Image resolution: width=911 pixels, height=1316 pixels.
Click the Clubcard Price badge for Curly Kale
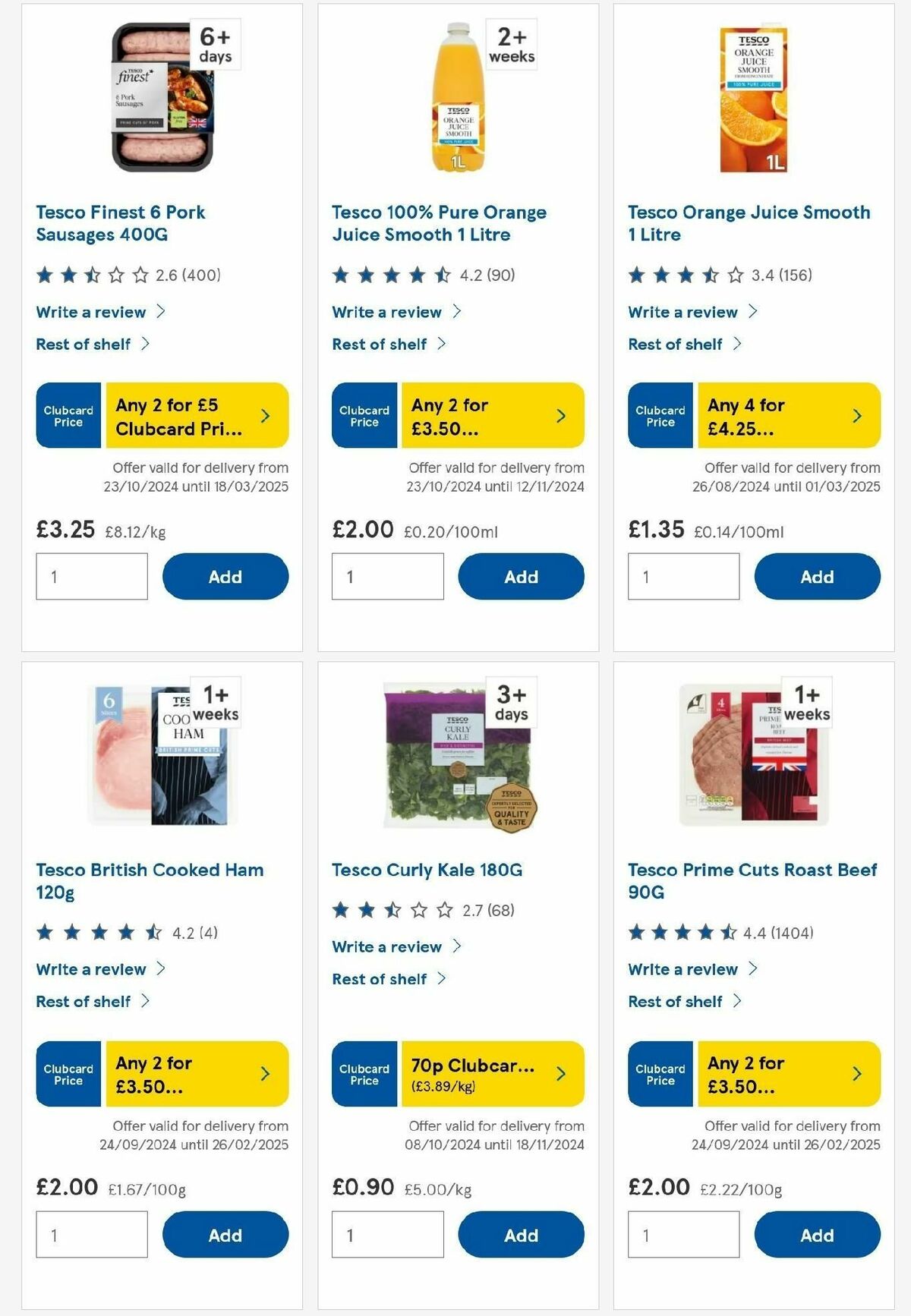coord(364,1073)
